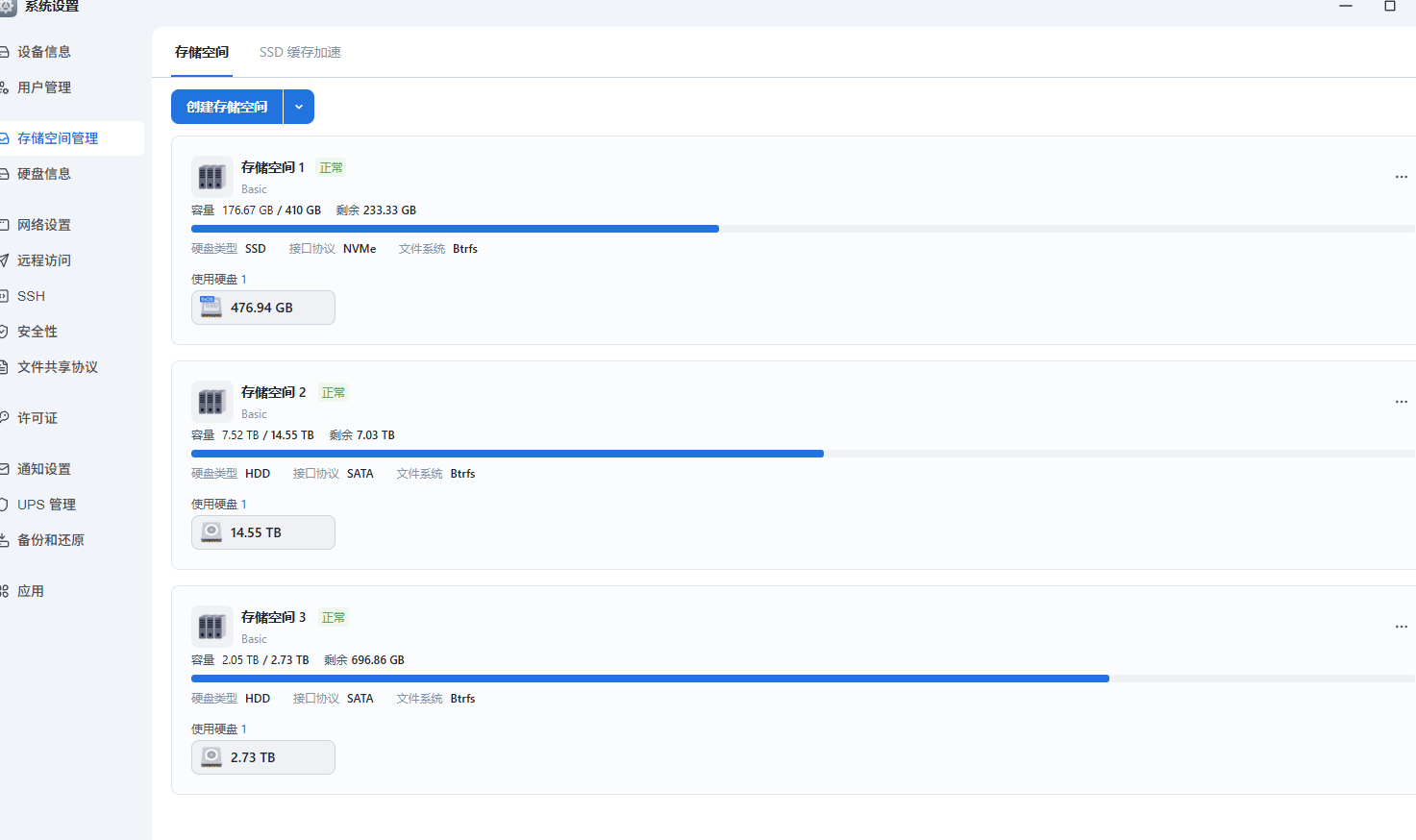Click the 2.73 TB hard disk icon
The width and height of the screenshot is (1416, 840).
pos(211,757)
